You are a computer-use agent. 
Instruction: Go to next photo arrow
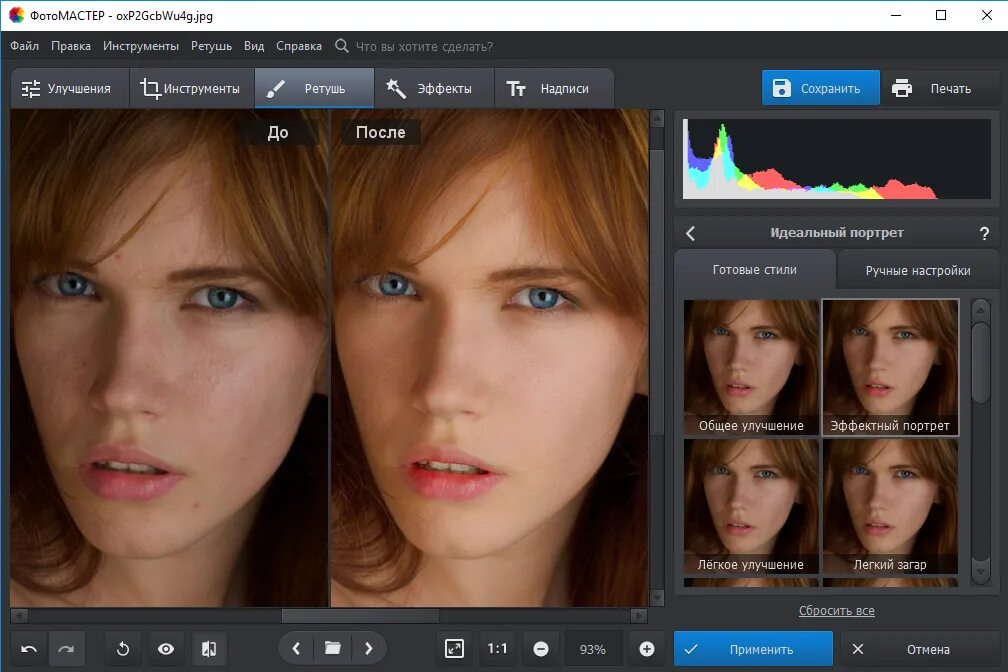click(369, 648)
